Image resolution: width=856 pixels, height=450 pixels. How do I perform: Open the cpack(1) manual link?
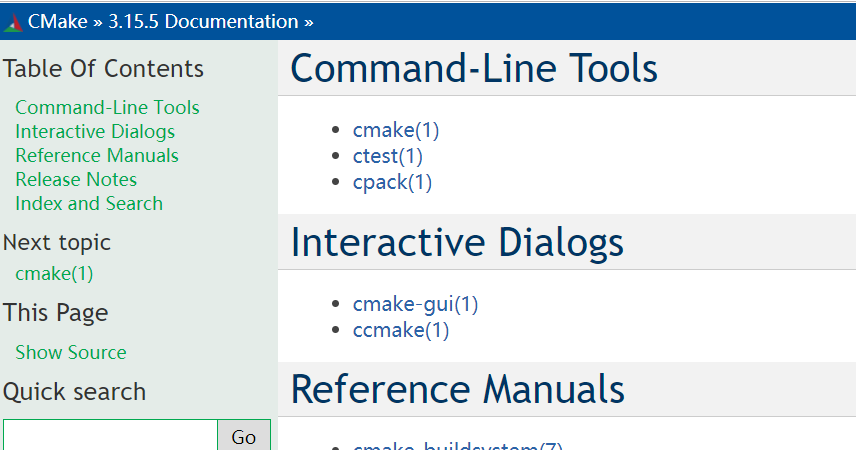392,183
